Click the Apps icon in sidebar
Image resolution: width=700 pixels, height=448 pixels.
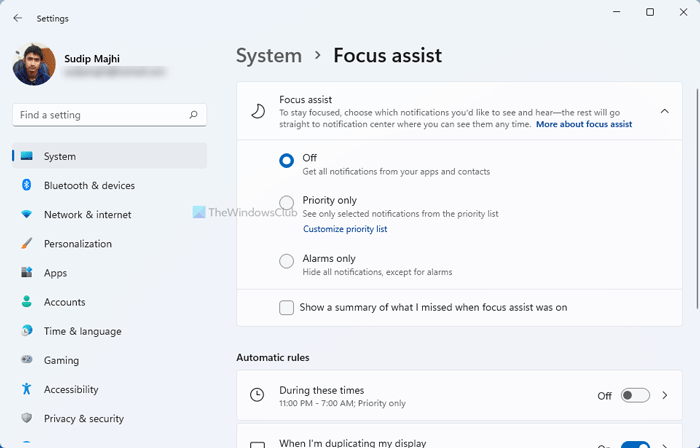26,273
